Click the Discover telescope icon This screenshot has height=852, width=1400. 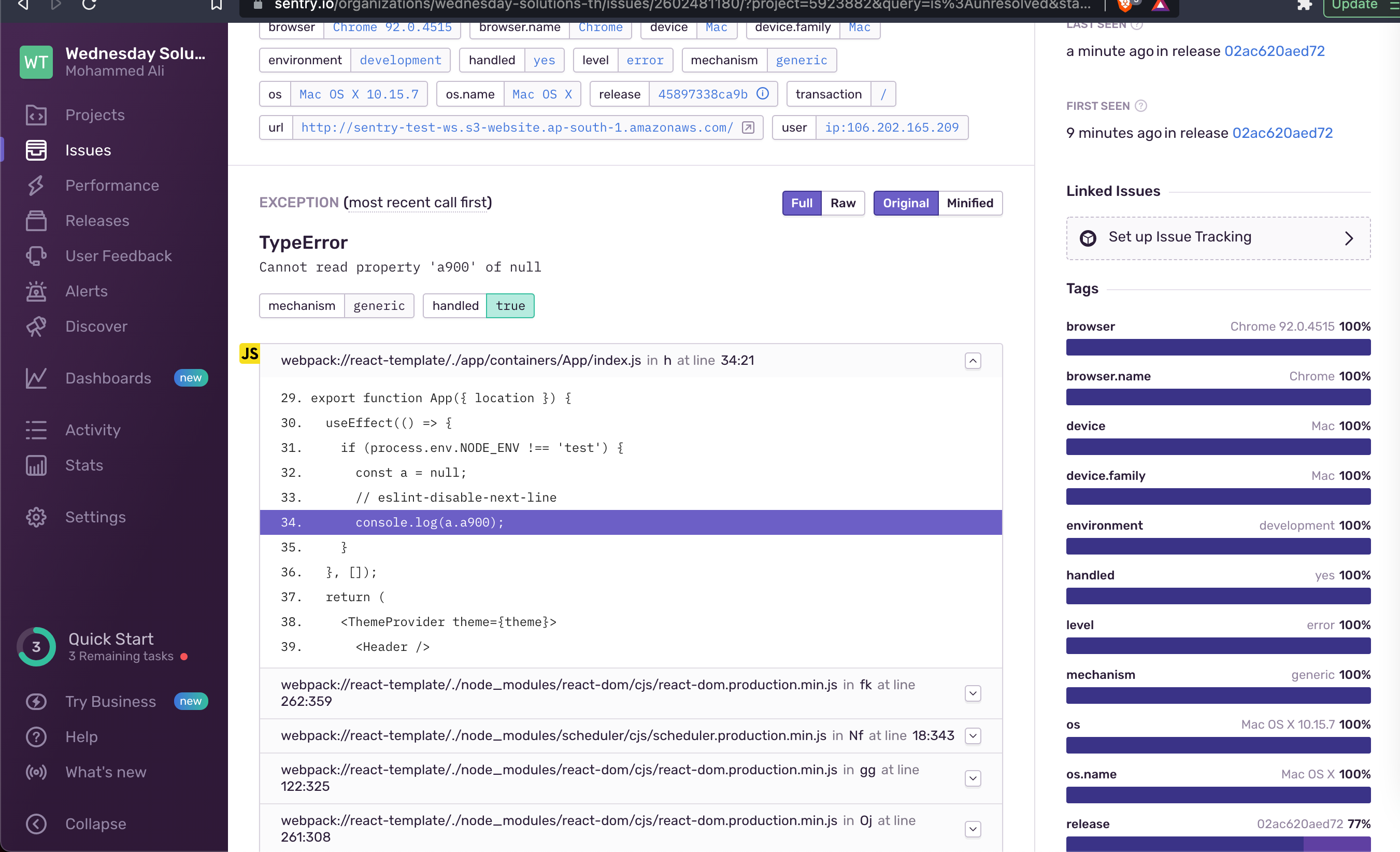36,326
